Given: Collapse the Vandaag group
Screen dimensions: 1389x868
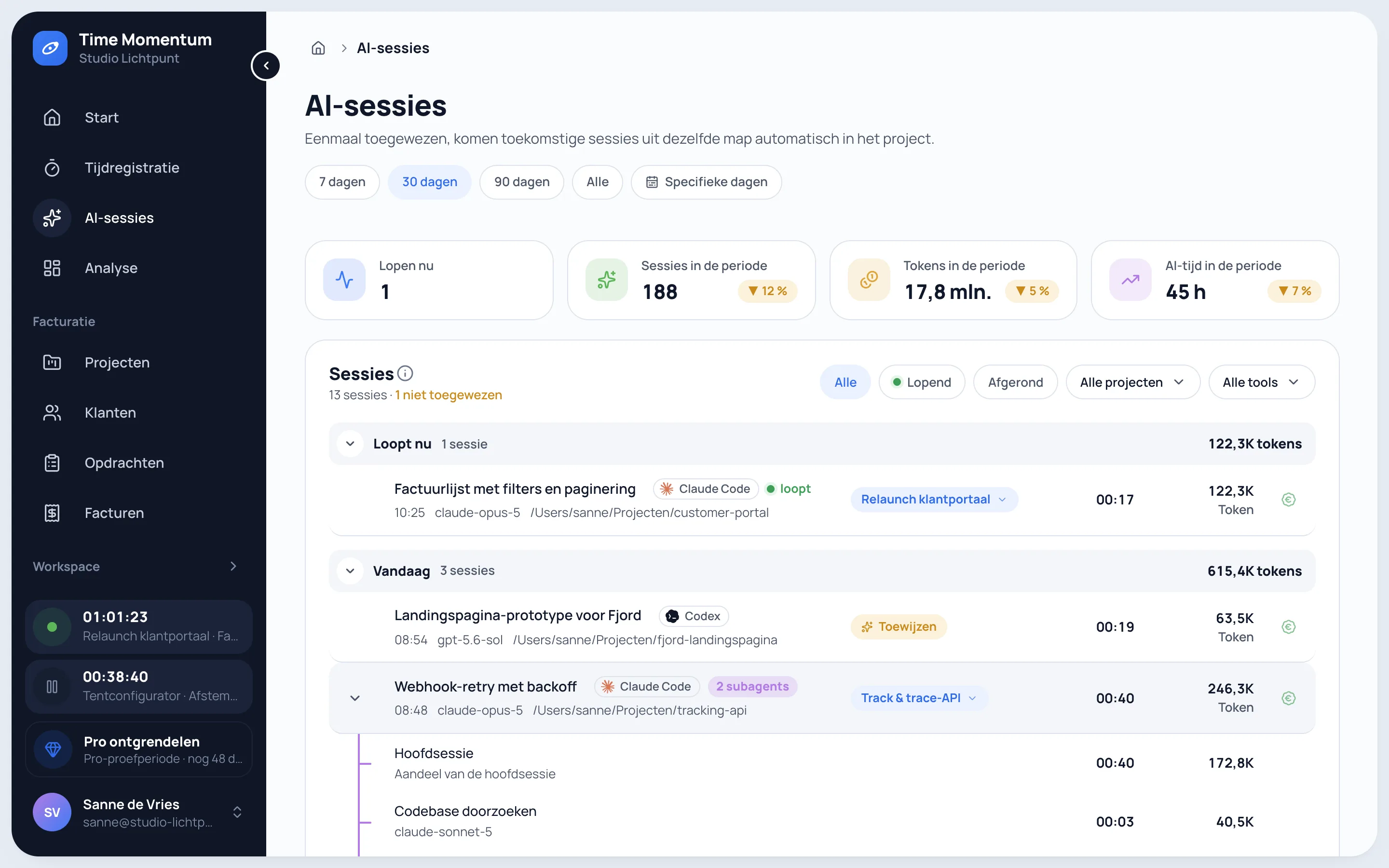Looking at the screenshot, I should [x=350, y=570].
